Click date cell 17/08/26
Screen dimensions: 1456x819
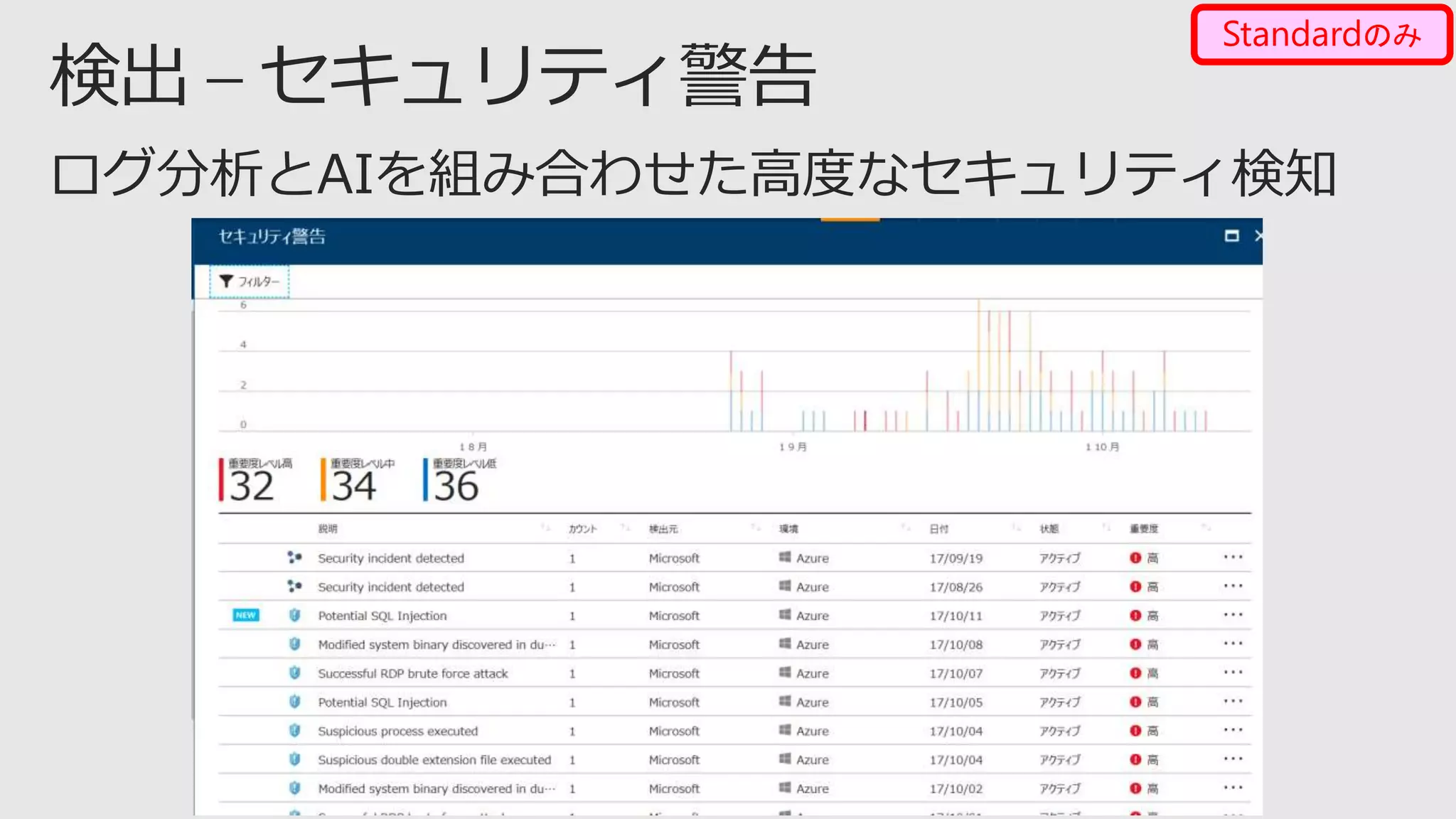[x=956, y=587]
